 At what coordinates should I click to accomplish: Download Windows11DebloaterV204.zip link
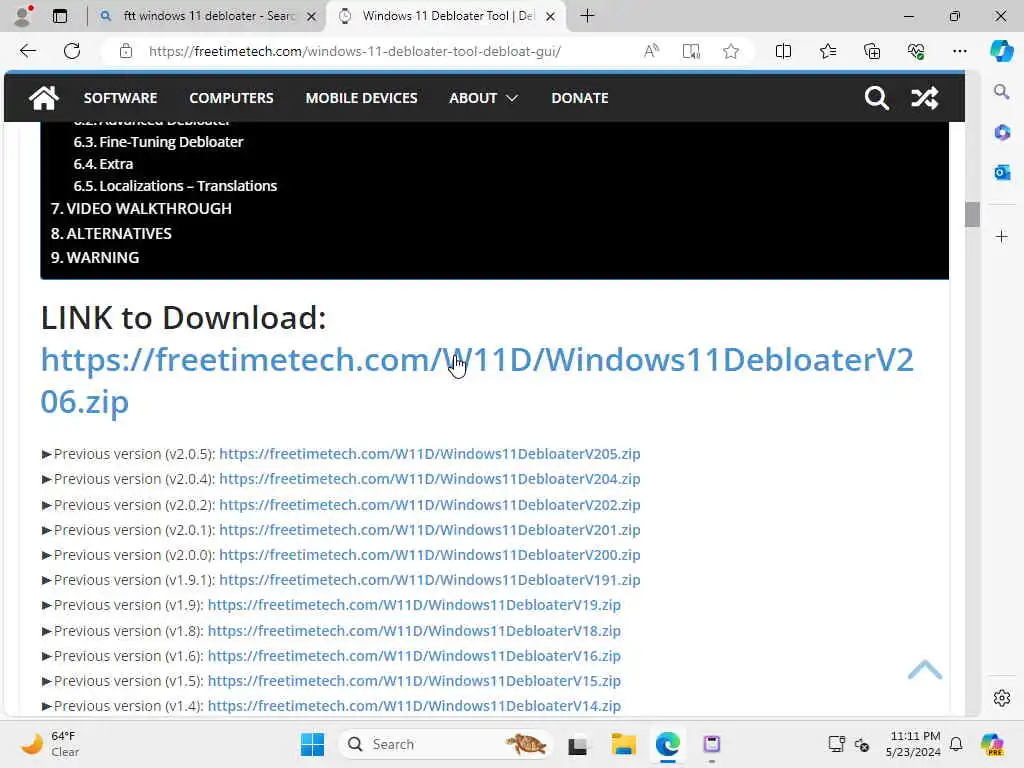(430, 479)
